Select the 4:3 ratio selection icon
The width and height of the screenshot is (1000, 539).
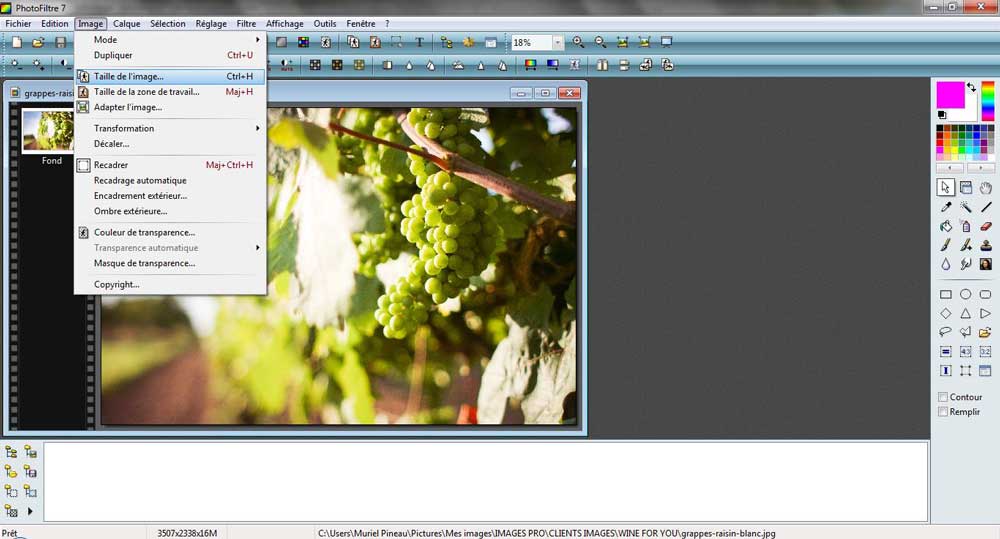(966, 351)
